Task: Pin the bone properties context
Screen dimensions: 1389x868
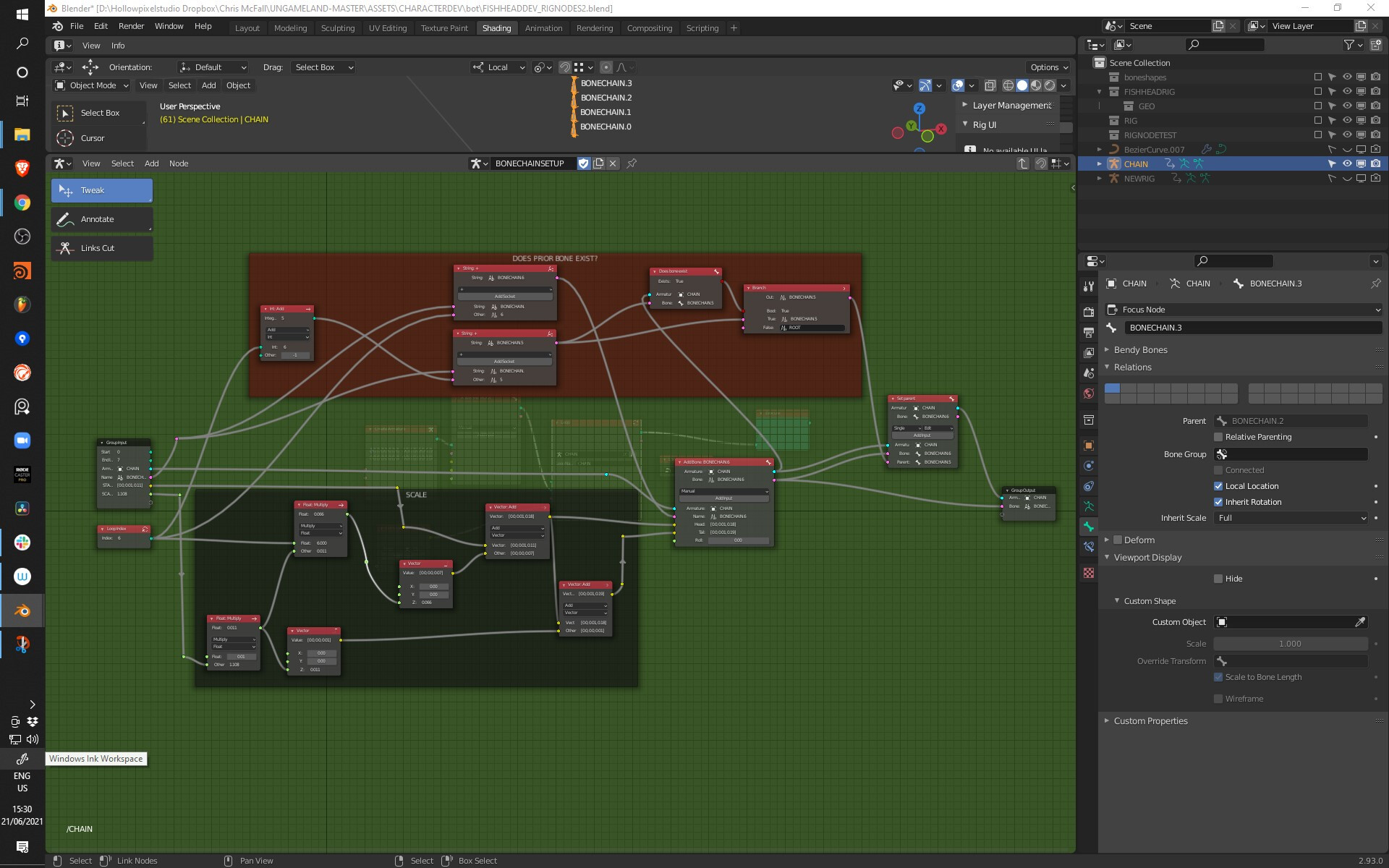Action: tap(1375, 284)
